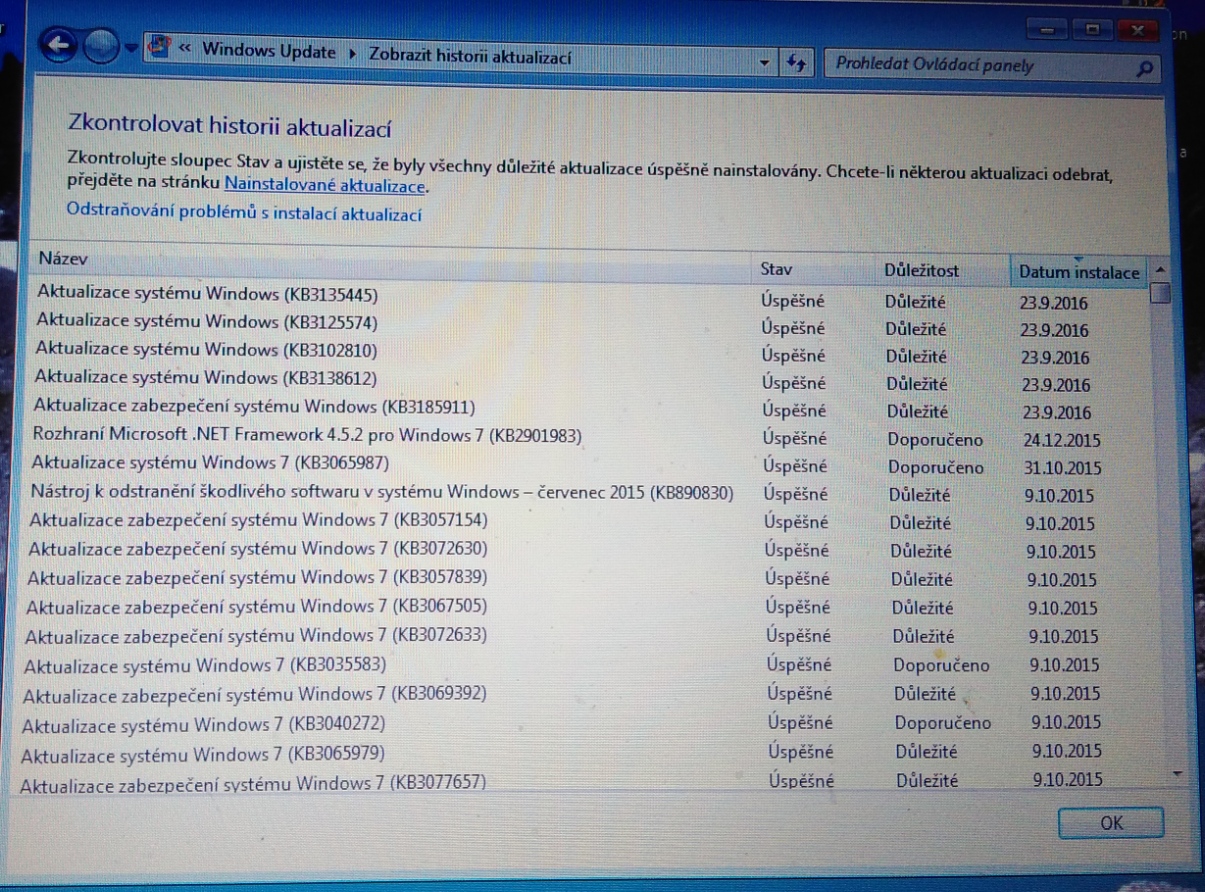This screenshot has width=1205, height=892.
Task: Select security update row KB3057154
Action: coord(590,521)
